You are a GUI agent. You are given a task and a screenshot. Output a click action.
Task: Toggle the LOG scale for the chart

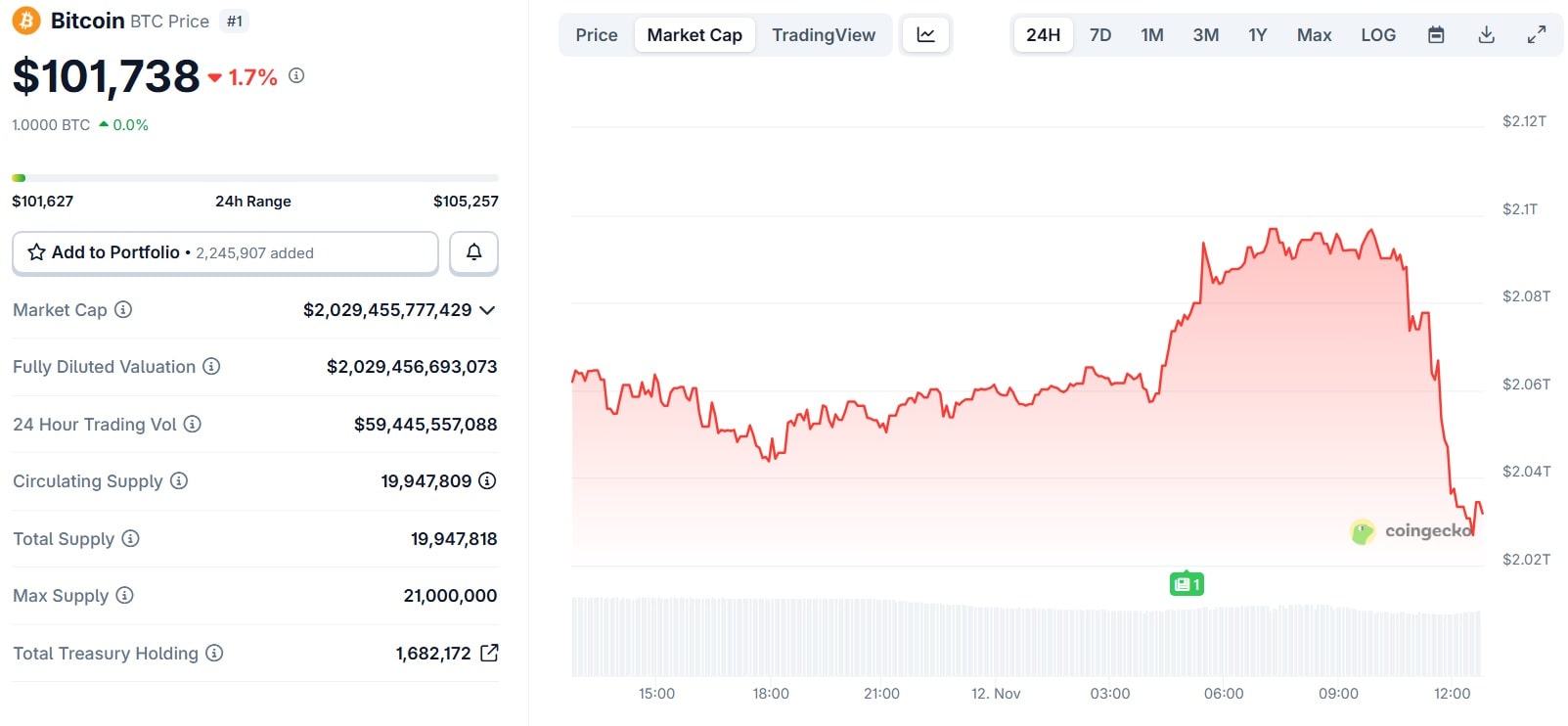tap(1377, 34)
